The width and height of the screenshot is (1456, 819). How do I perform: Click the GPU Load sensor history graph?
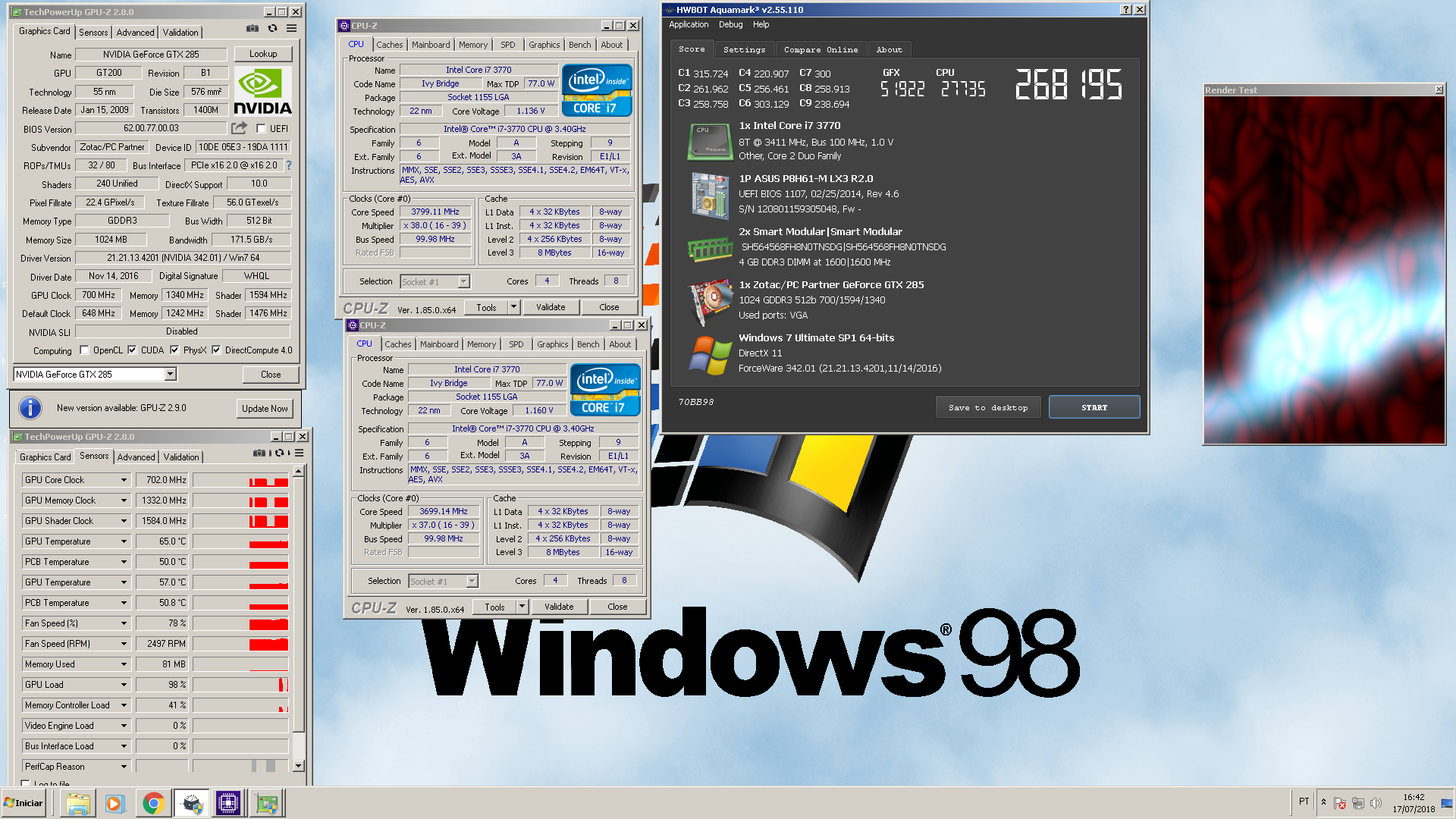(240, 685)
